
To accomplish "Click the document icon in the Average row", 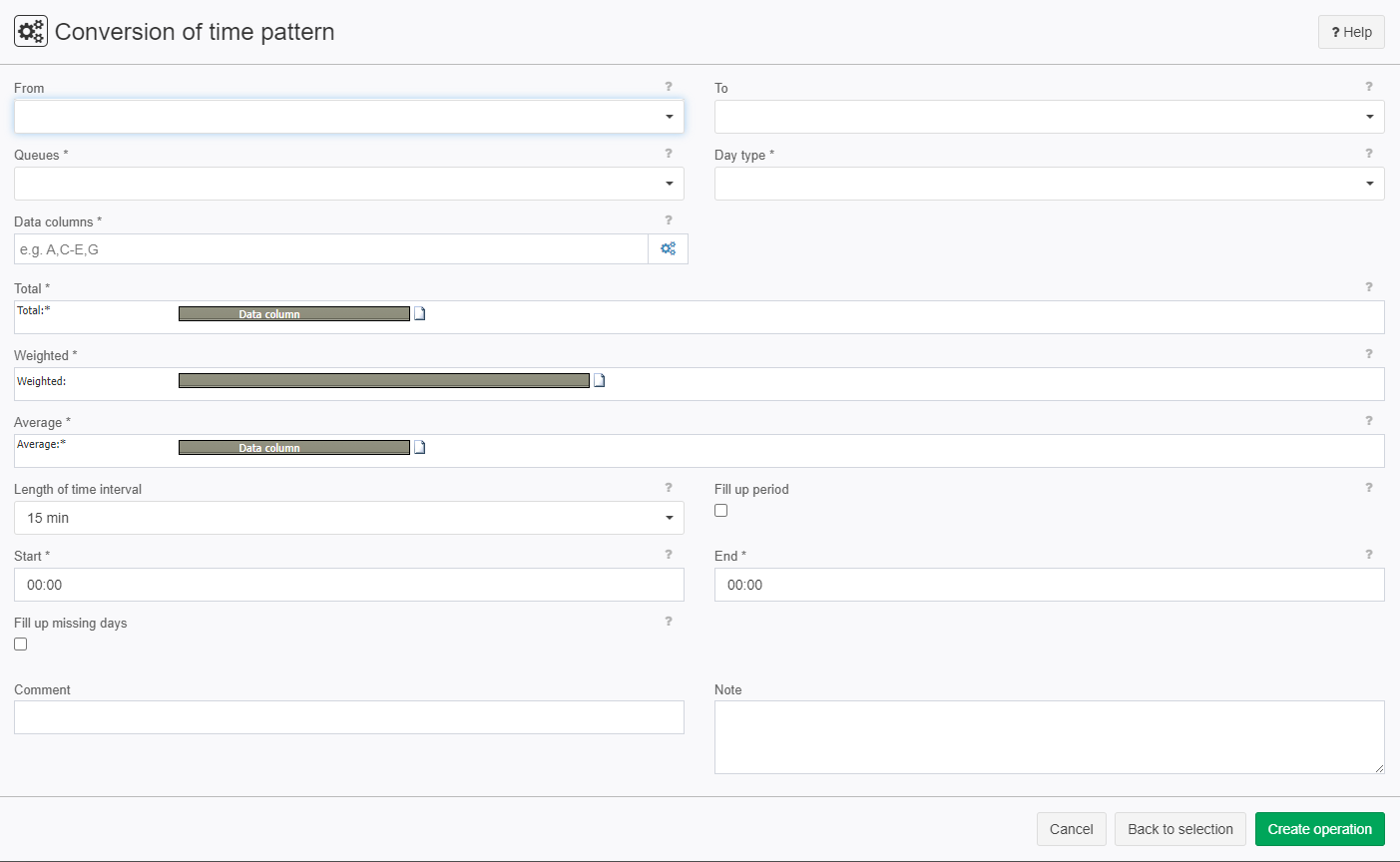I will [x=420, y=447].
